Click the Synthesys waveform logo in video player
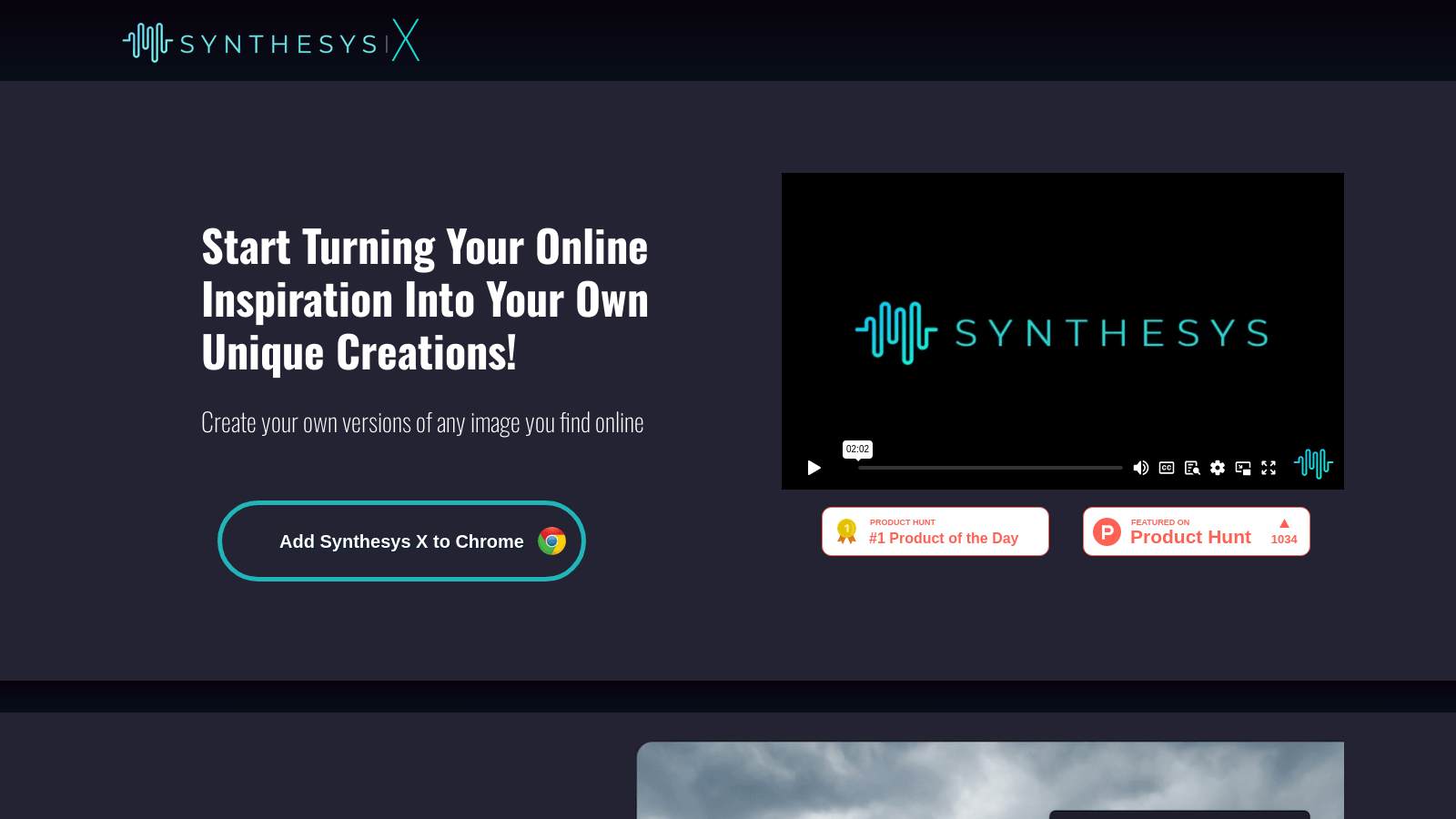1456x819 pixels. 1313,463
